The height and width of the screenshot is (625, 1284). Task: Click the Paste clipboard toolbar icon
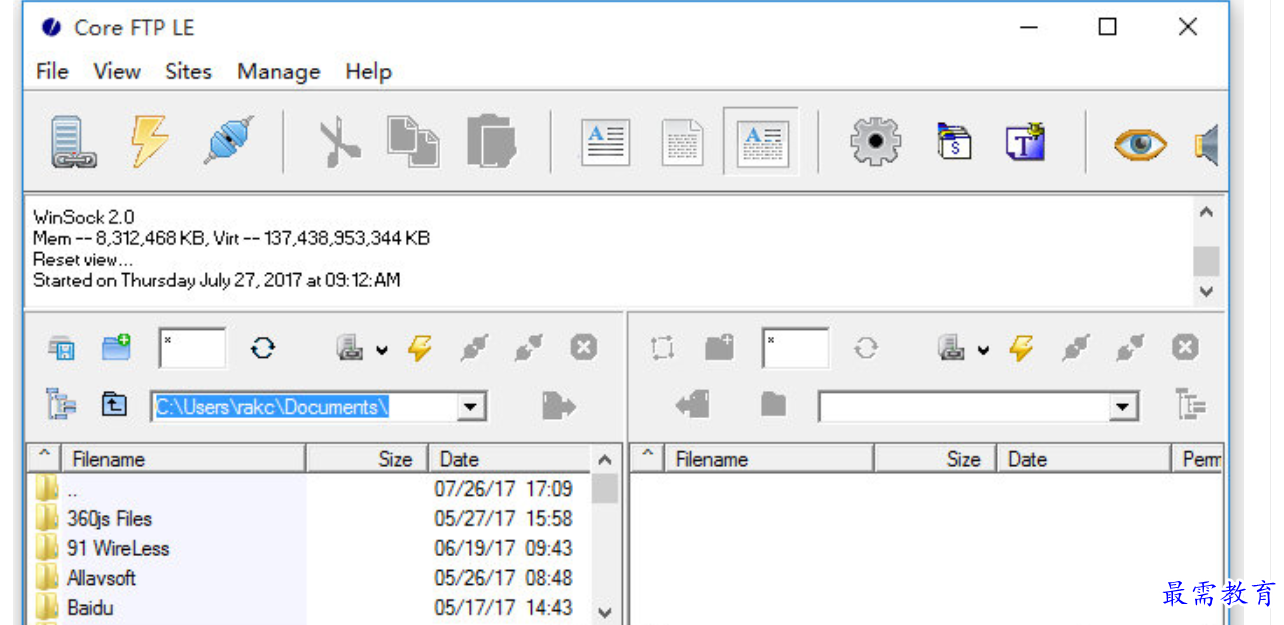491,142
